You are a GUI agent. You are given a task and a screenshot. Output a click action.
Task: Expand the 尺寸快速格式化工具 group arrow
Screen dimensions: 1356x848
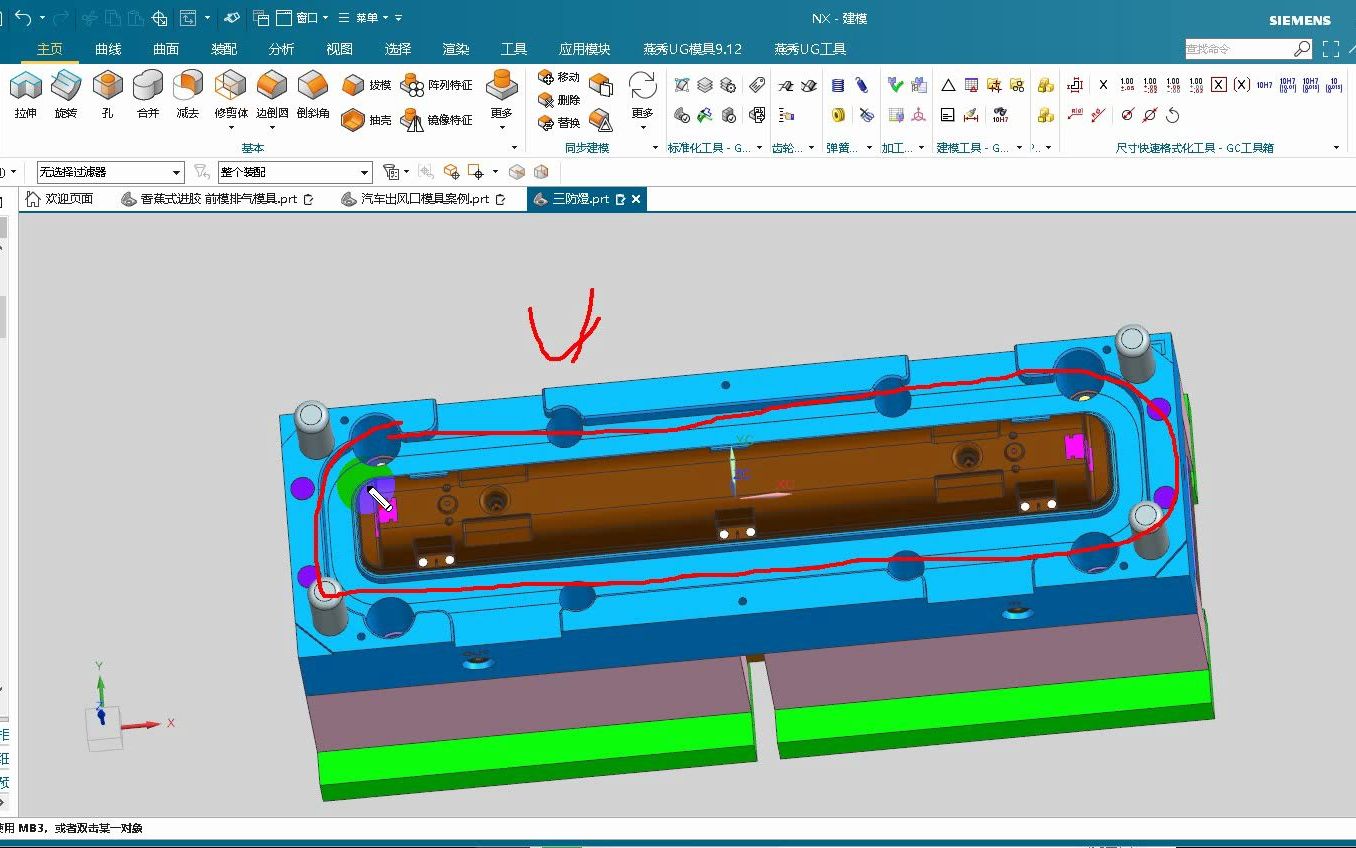[1336, 148]
